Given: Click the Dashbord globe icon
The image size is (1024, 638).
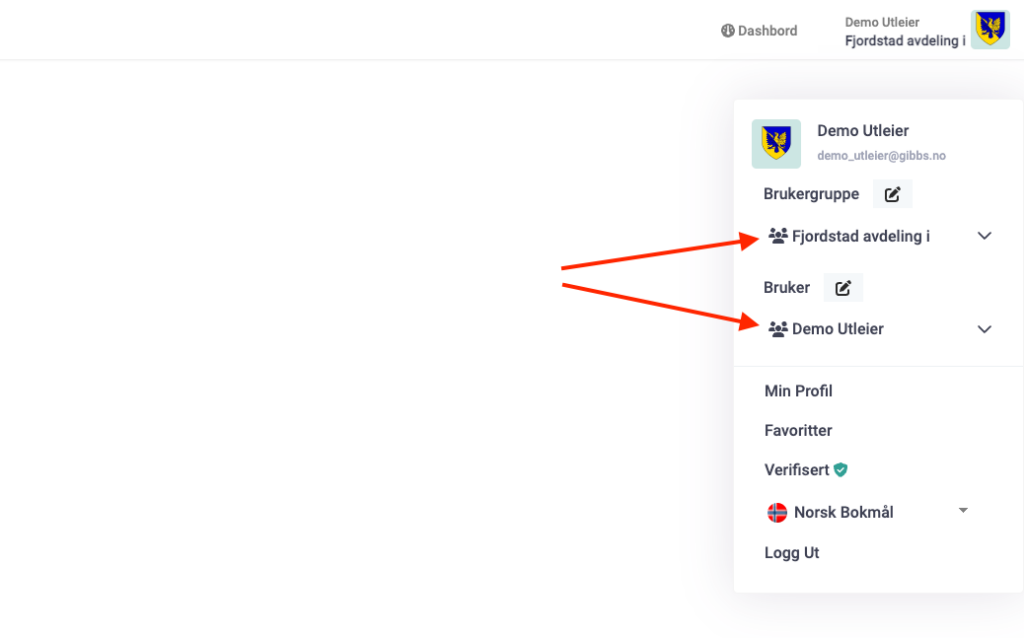Looking at the screenshot, I should tap(727, 31).
